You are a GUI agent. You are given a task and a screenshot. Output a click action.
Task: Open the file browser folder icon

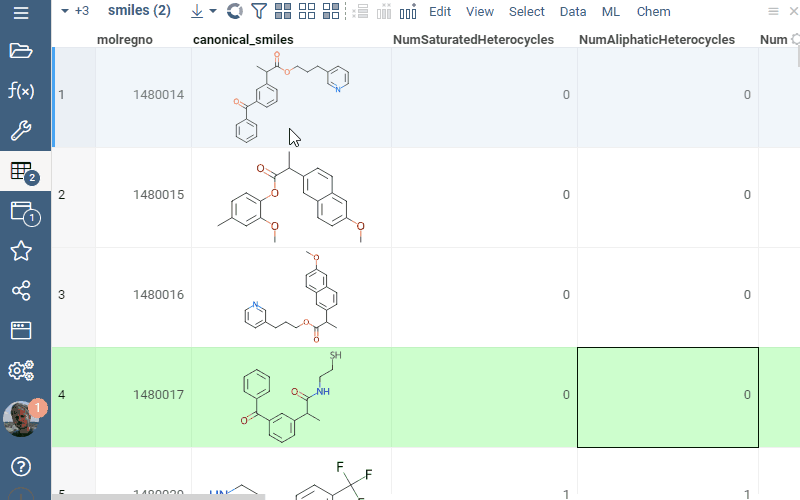[x=21, y=52]
